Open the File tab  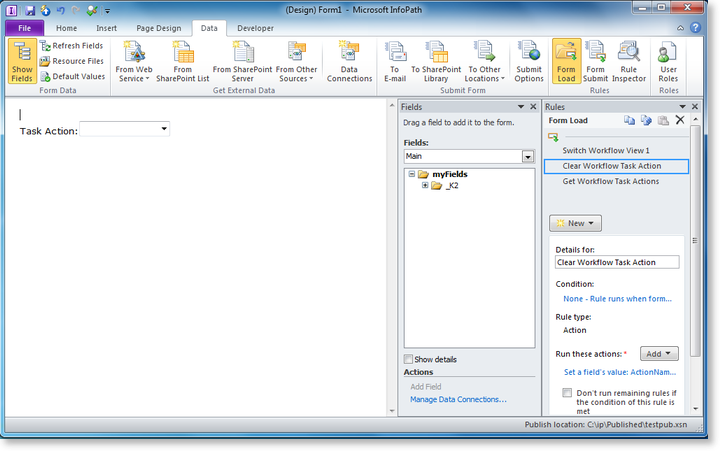point(24,28)
